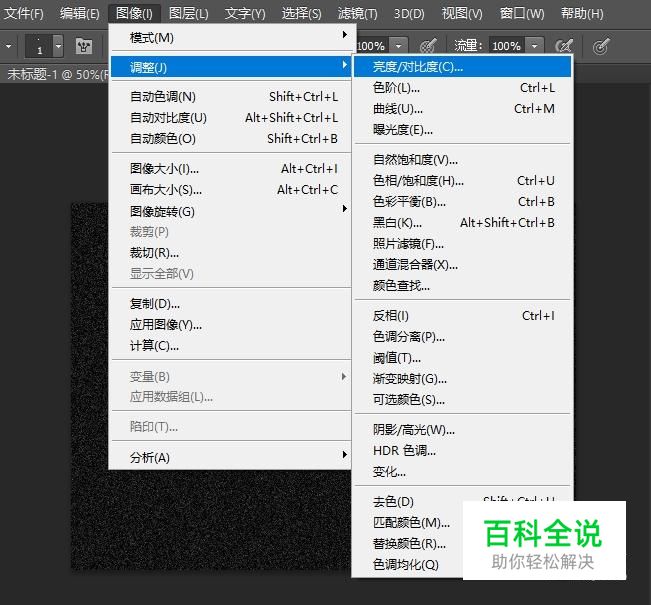The height and width of the screenshot is (605, 651).
Task: Choose 自动颜色(O)
Action: 232,139
